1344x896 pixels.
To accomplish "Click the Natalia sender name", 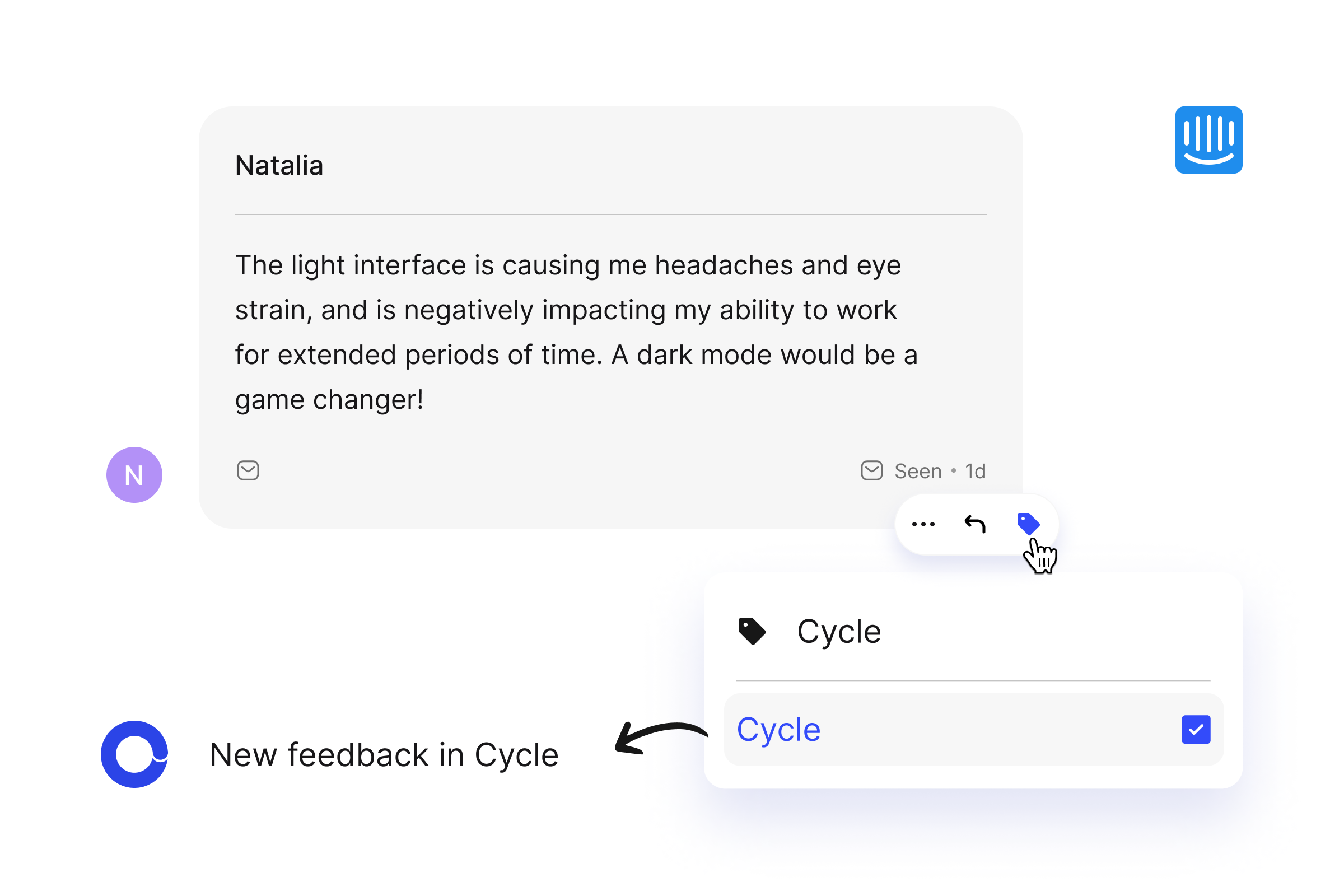I will pos(279,166).
